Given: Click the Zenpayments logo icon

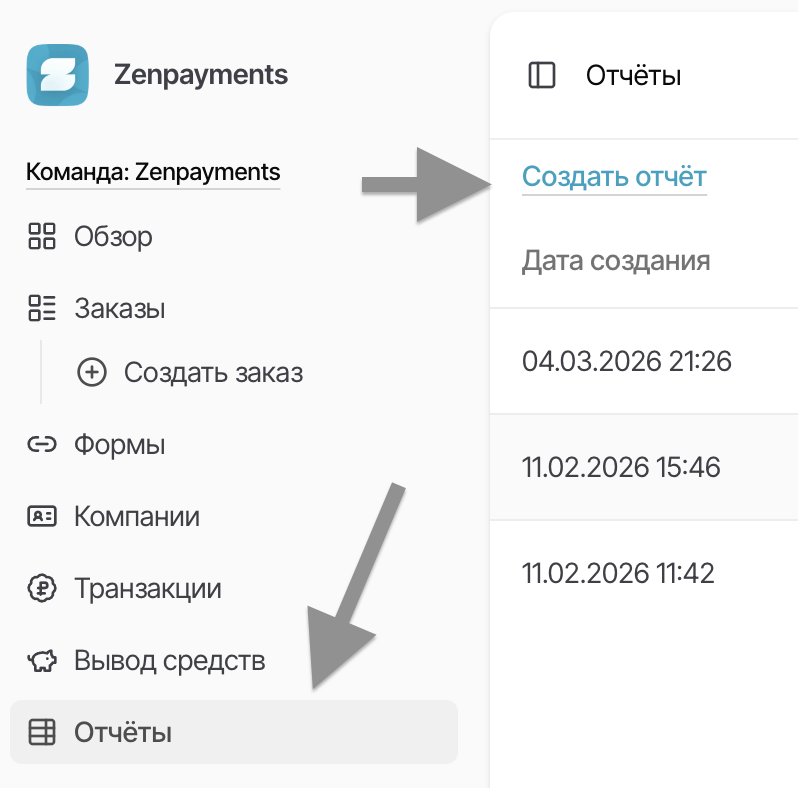Looking at the screenshot, I should point(57,75).
